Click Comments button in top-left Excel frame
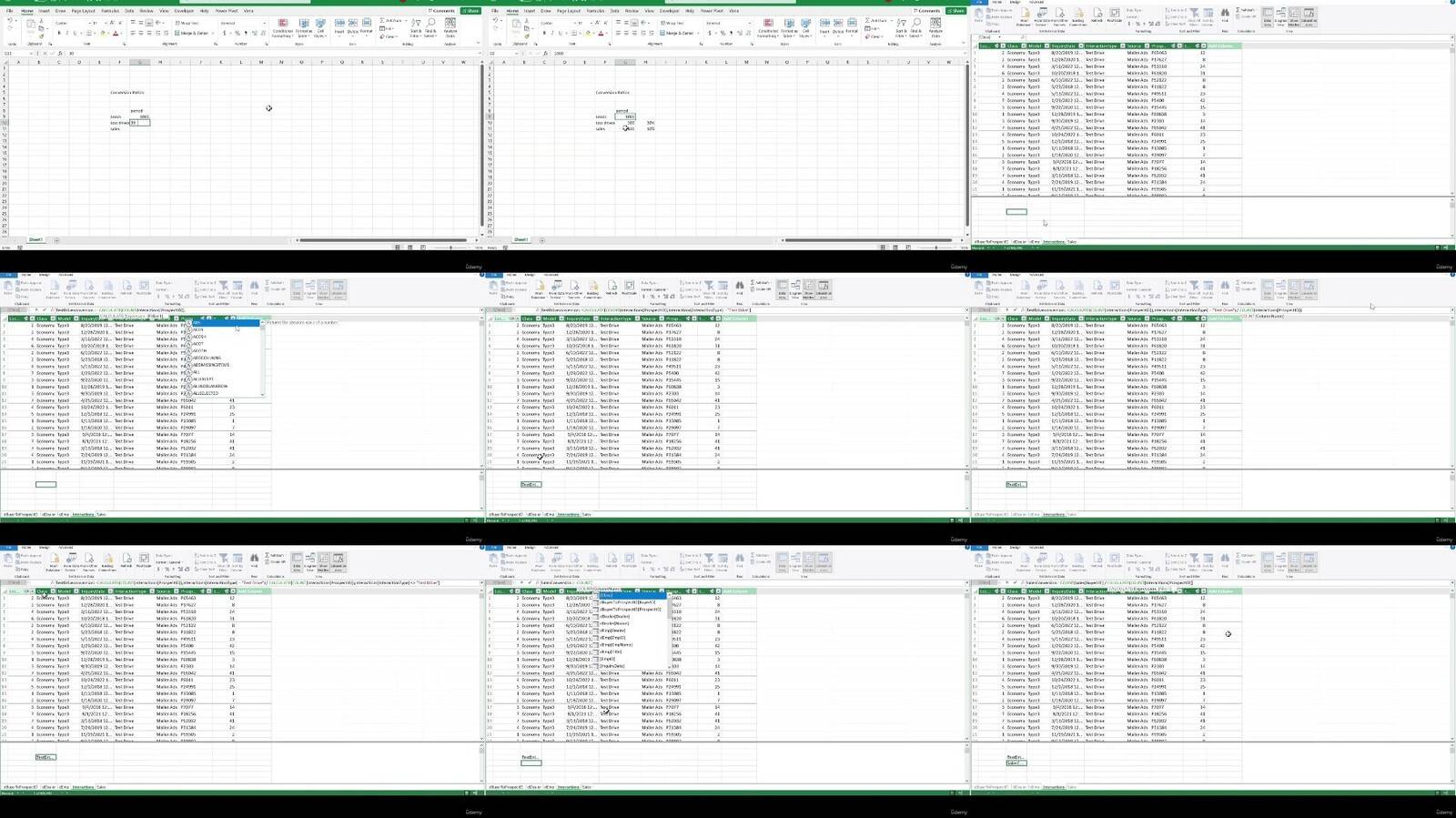 [x=442, y=11]
